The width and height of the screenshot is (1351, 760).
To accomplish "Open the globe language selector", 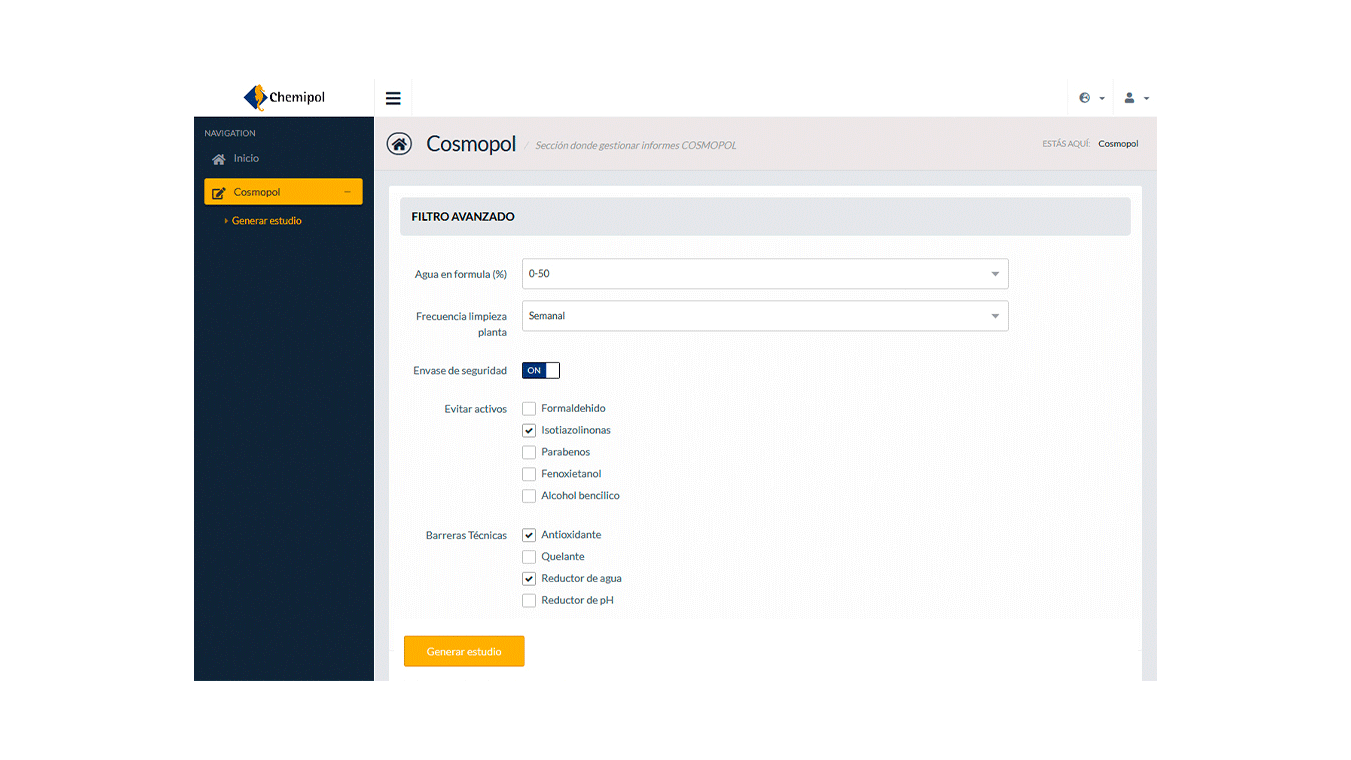I will tap(1091, 98).
